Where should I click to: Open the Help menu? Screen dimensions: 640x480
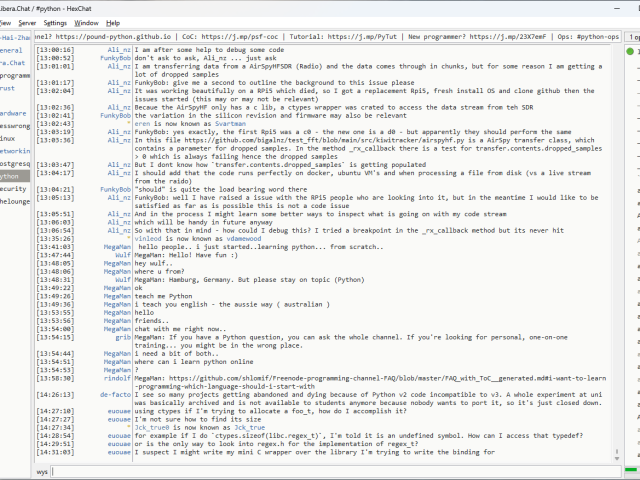(113, 22)
